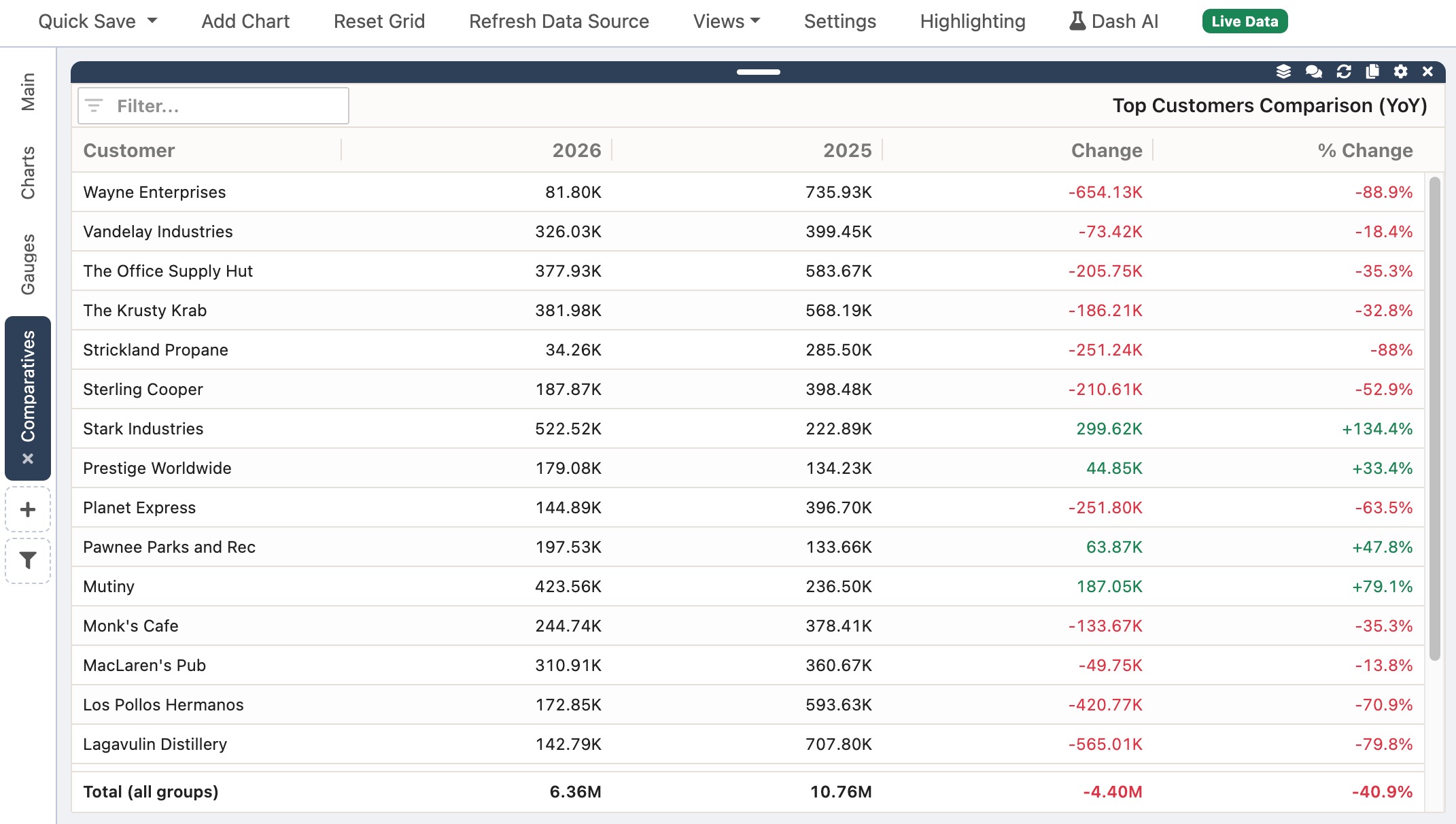Viewport: 1456px width, 824px height.
Task: Click the 735.93K value for Wayne Enterprises
Action: (839, 192)
